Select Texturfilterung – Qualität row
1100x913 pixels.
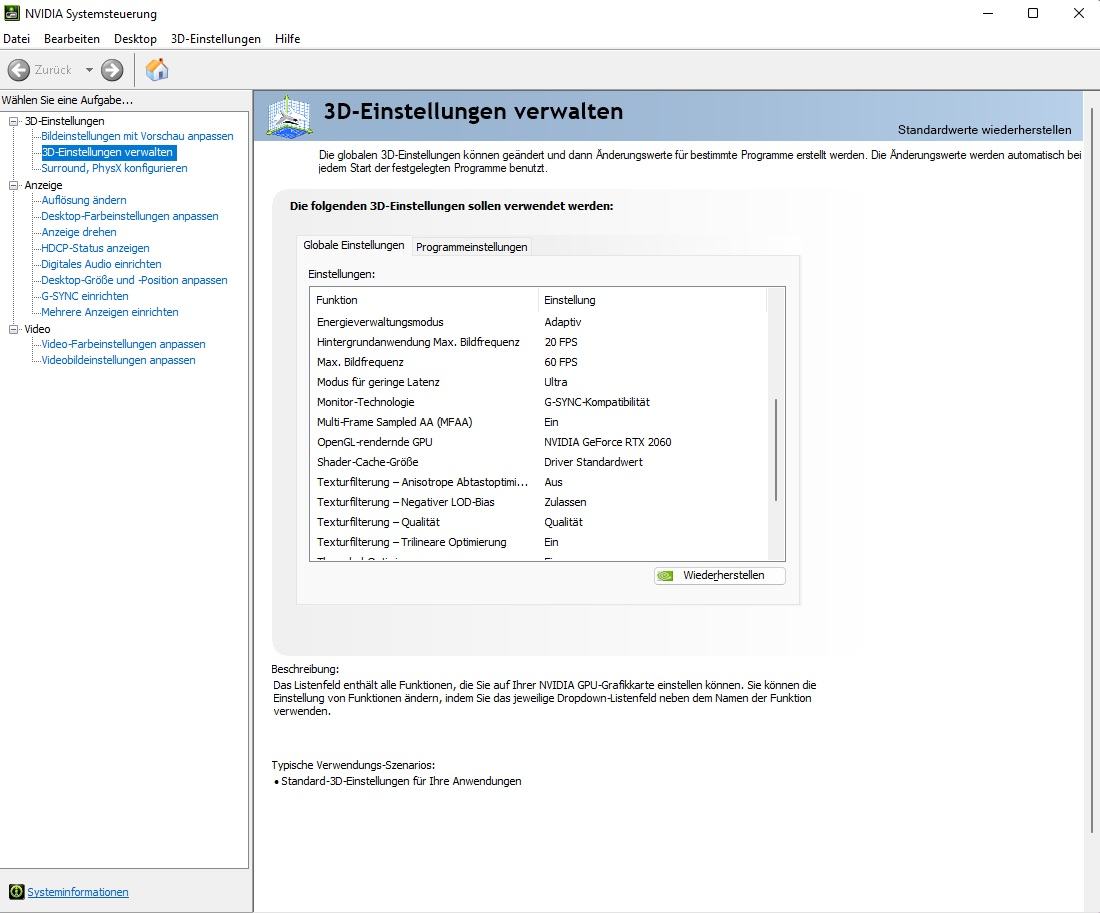[539, 522]
